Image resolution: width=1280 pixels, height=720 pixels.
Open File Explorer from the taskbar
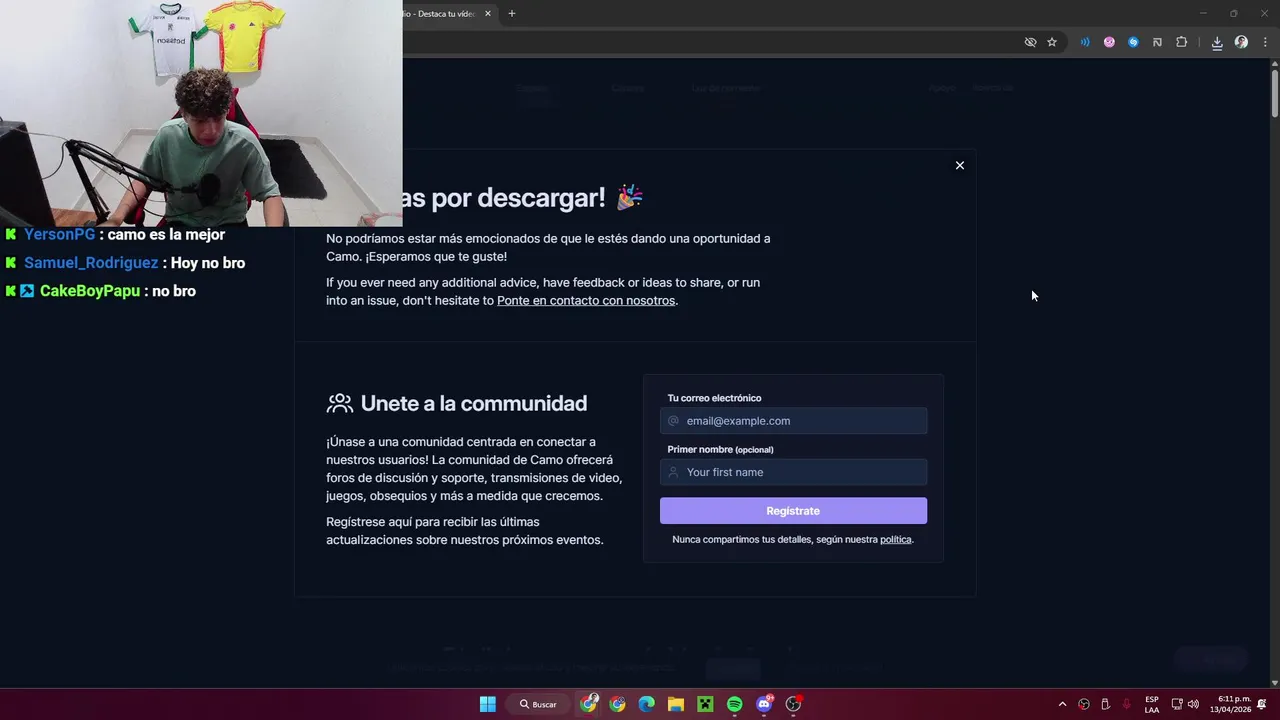click(x=675, y=704)
